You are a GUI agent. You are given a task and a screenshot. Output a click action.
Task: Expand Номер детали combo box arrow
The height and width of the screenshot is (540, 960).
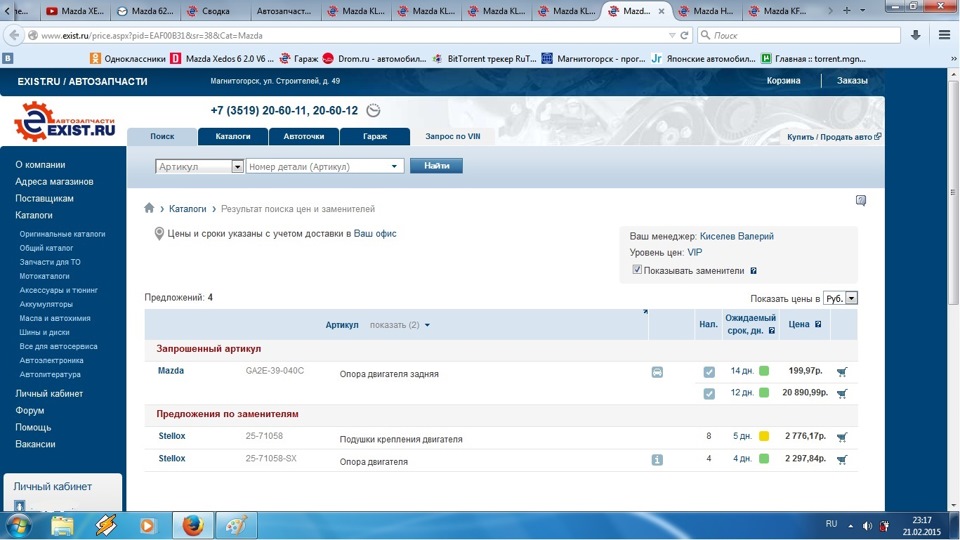[x=394, y=167]
